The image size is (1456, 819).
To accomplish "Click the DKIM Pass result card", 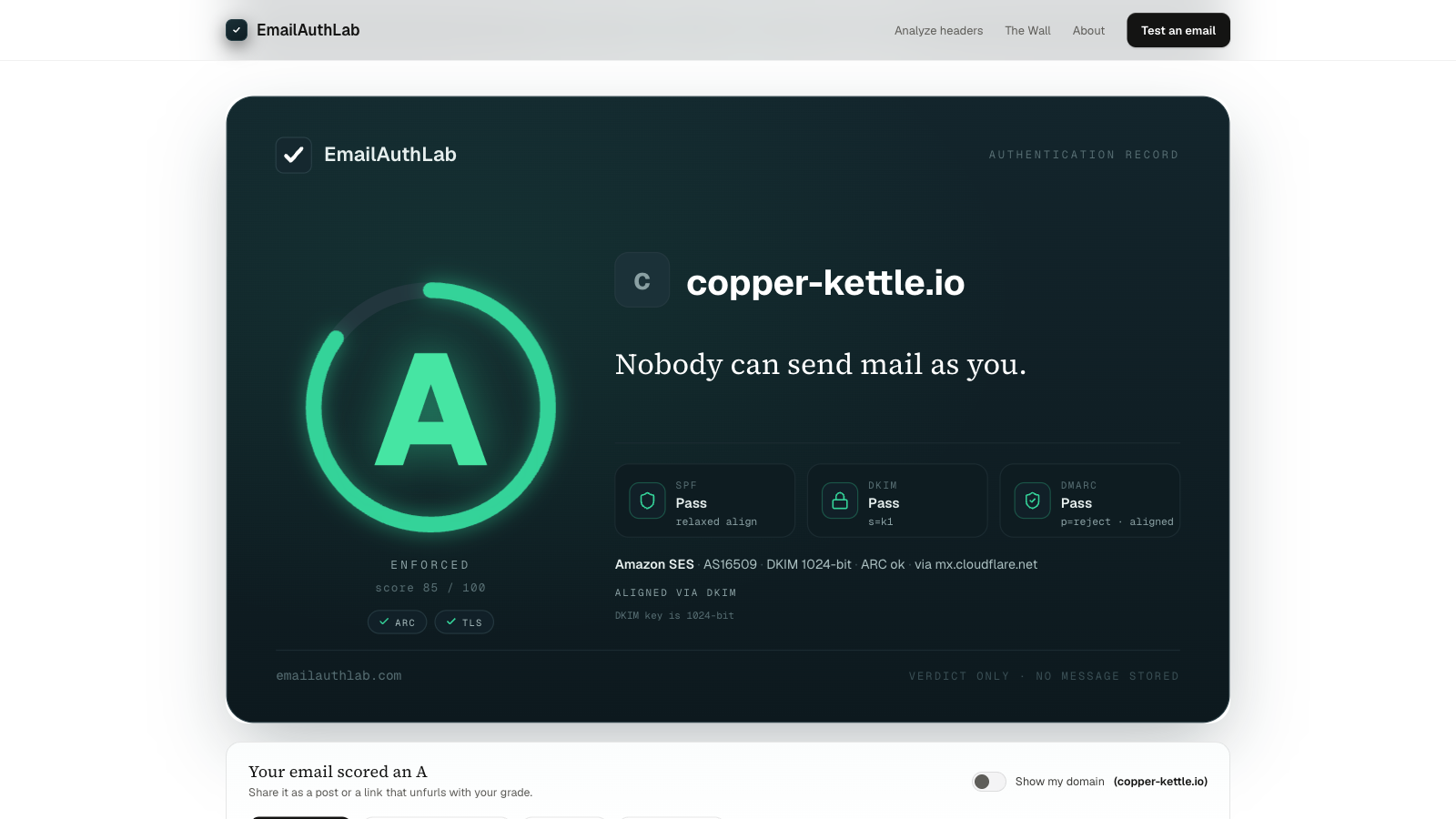I will click(897, 500).
